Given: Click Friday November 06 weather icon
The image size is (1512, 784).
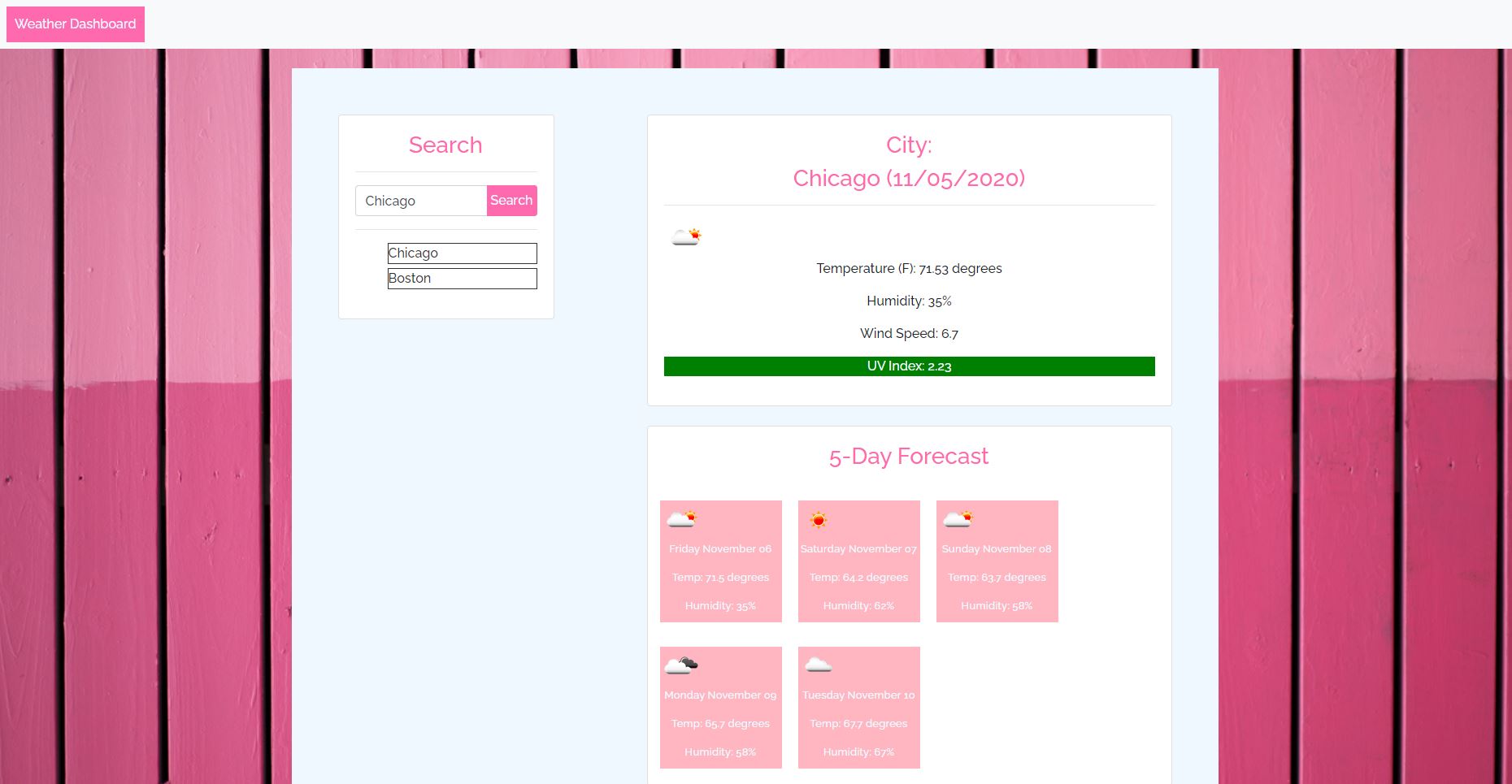Looking at the screenshot, I should pos(682,518).
